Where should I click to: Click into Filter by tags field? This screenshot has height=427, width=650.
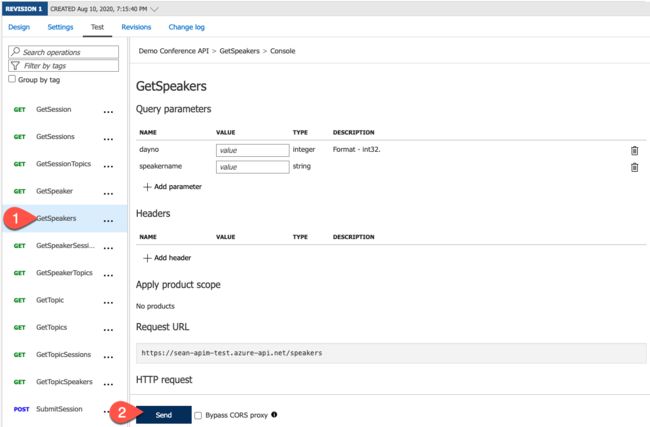click(63, 66)
